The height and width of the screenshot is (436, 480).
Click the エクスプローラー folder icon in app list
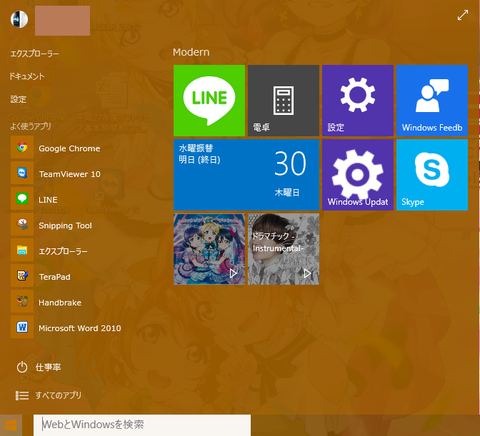22,250
